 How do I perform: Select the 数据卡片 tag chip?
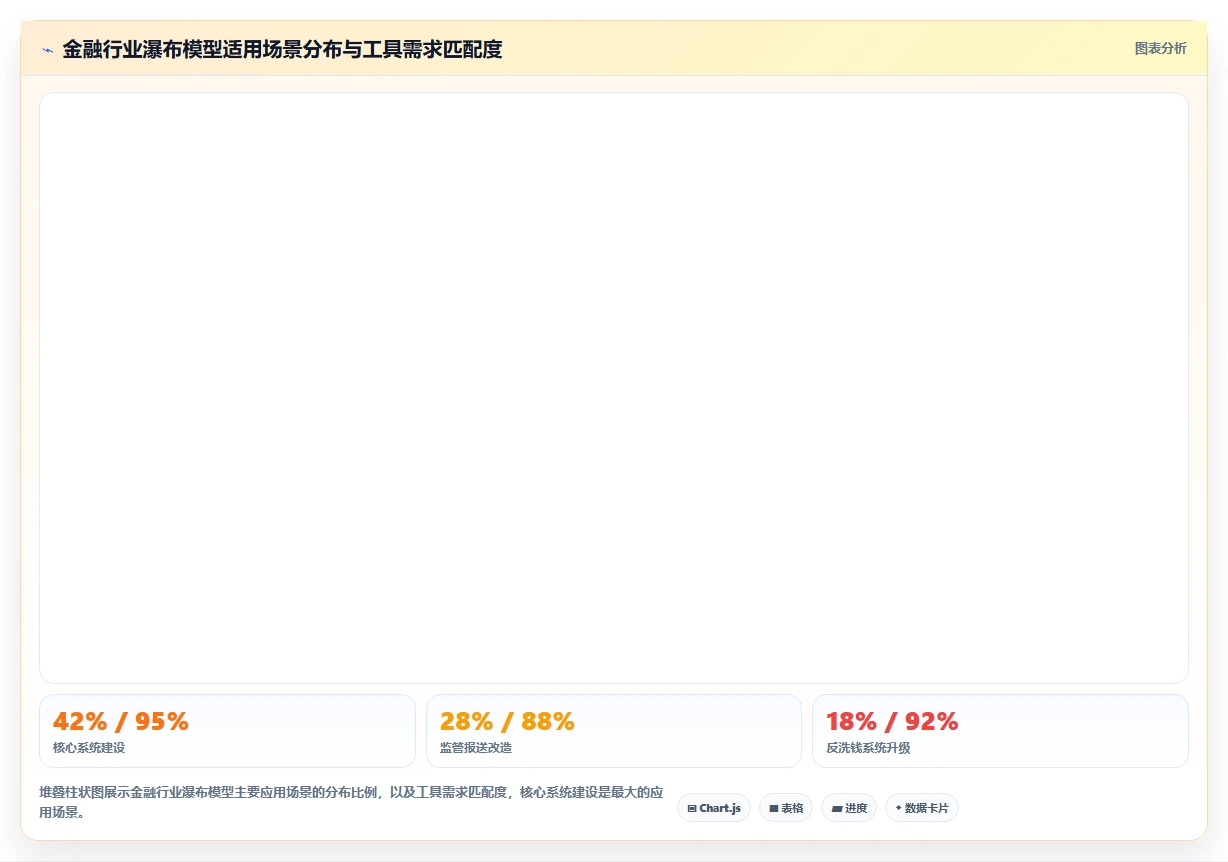[922, 808]
